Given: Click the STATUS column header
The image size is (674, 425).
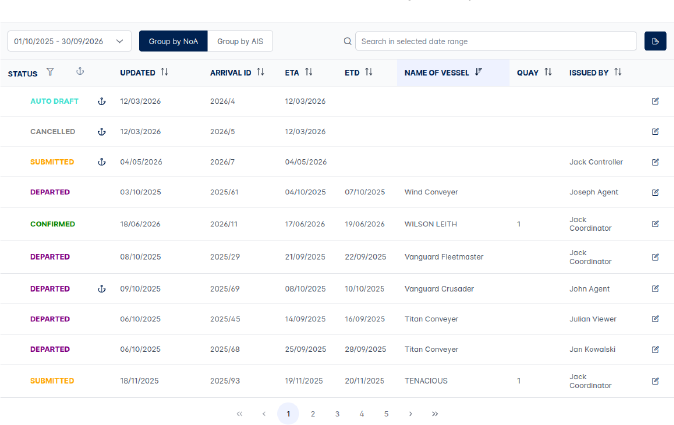Looking at the screenshot, I should point(22,74).
